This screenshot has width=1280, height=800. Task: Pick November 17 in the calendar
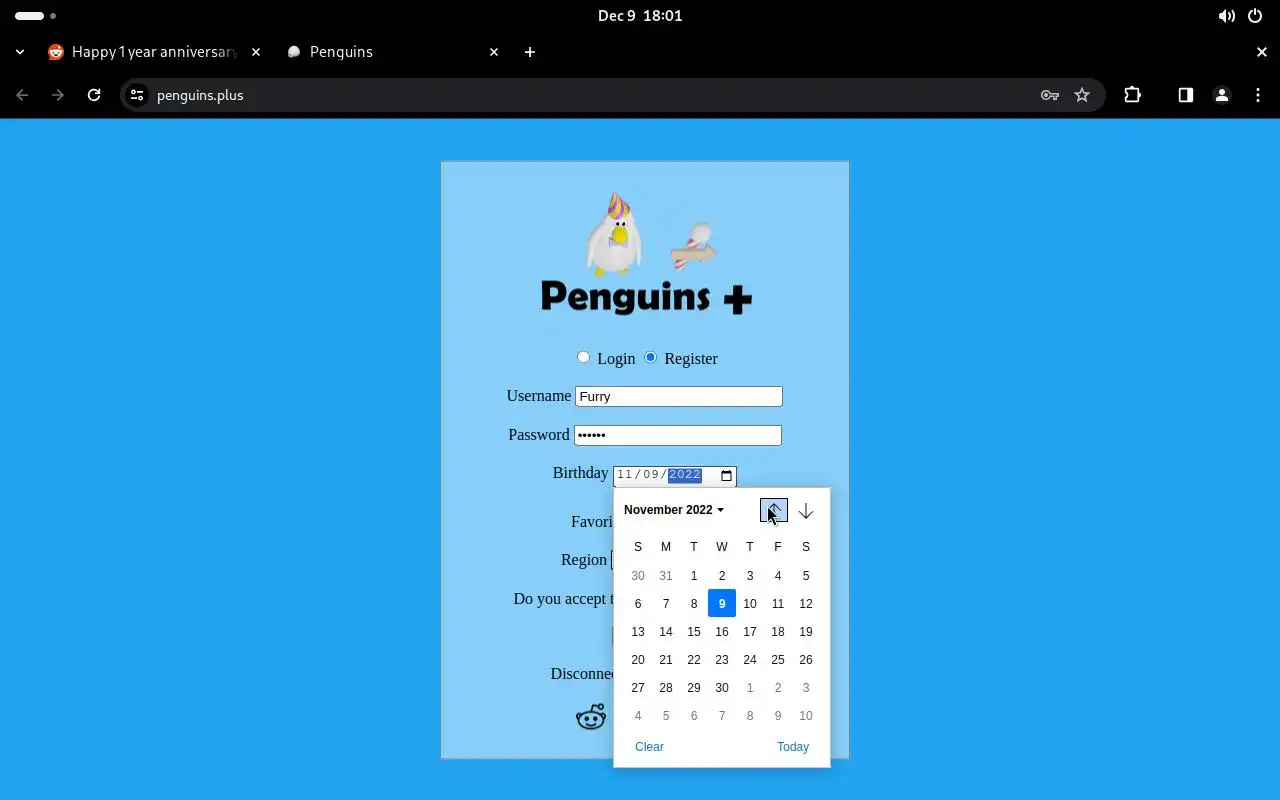(x=750, y=632)
